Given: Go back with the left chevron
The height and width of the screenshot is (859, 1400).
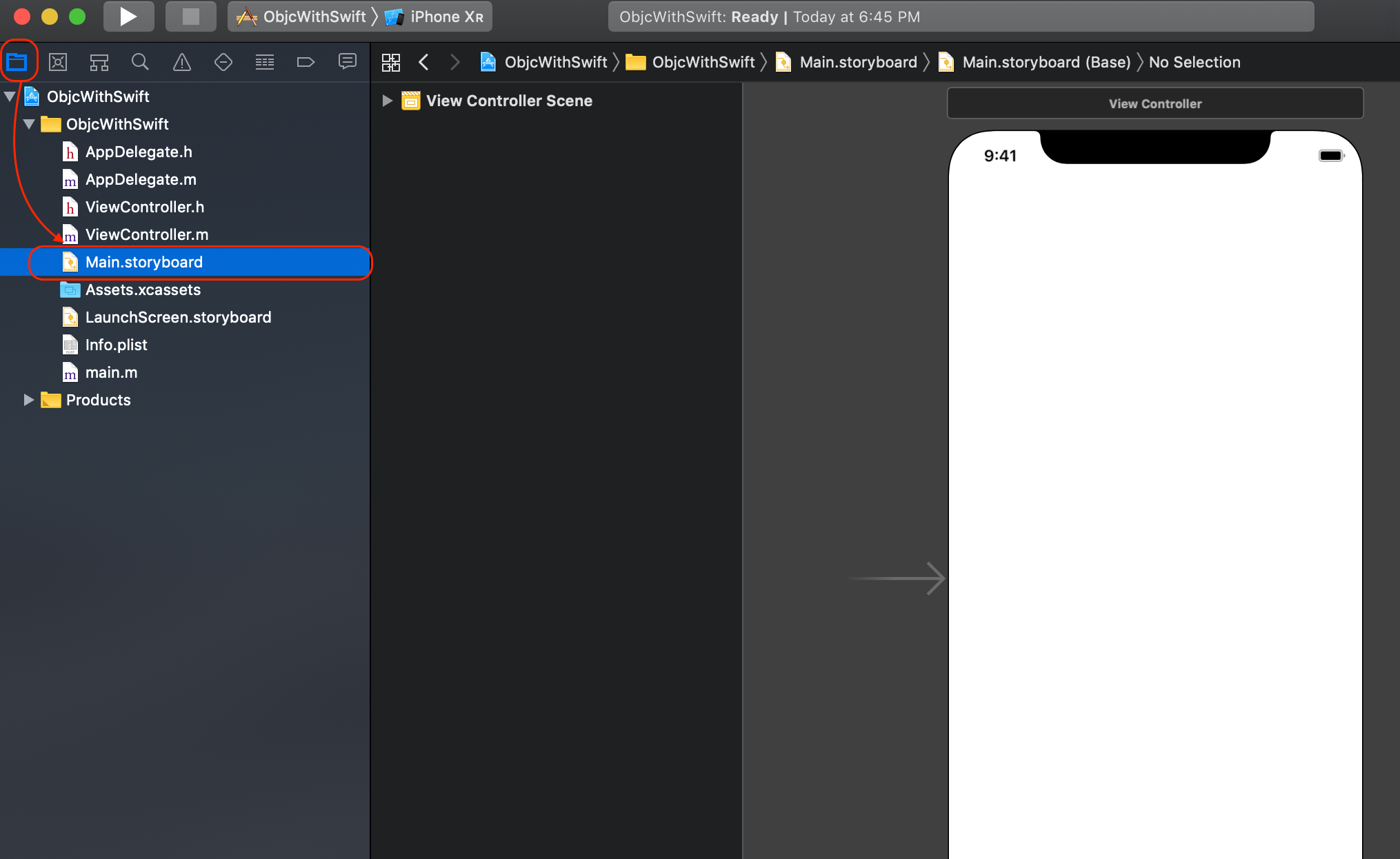Looking at the screenshot, I should (x=423, y=63).
